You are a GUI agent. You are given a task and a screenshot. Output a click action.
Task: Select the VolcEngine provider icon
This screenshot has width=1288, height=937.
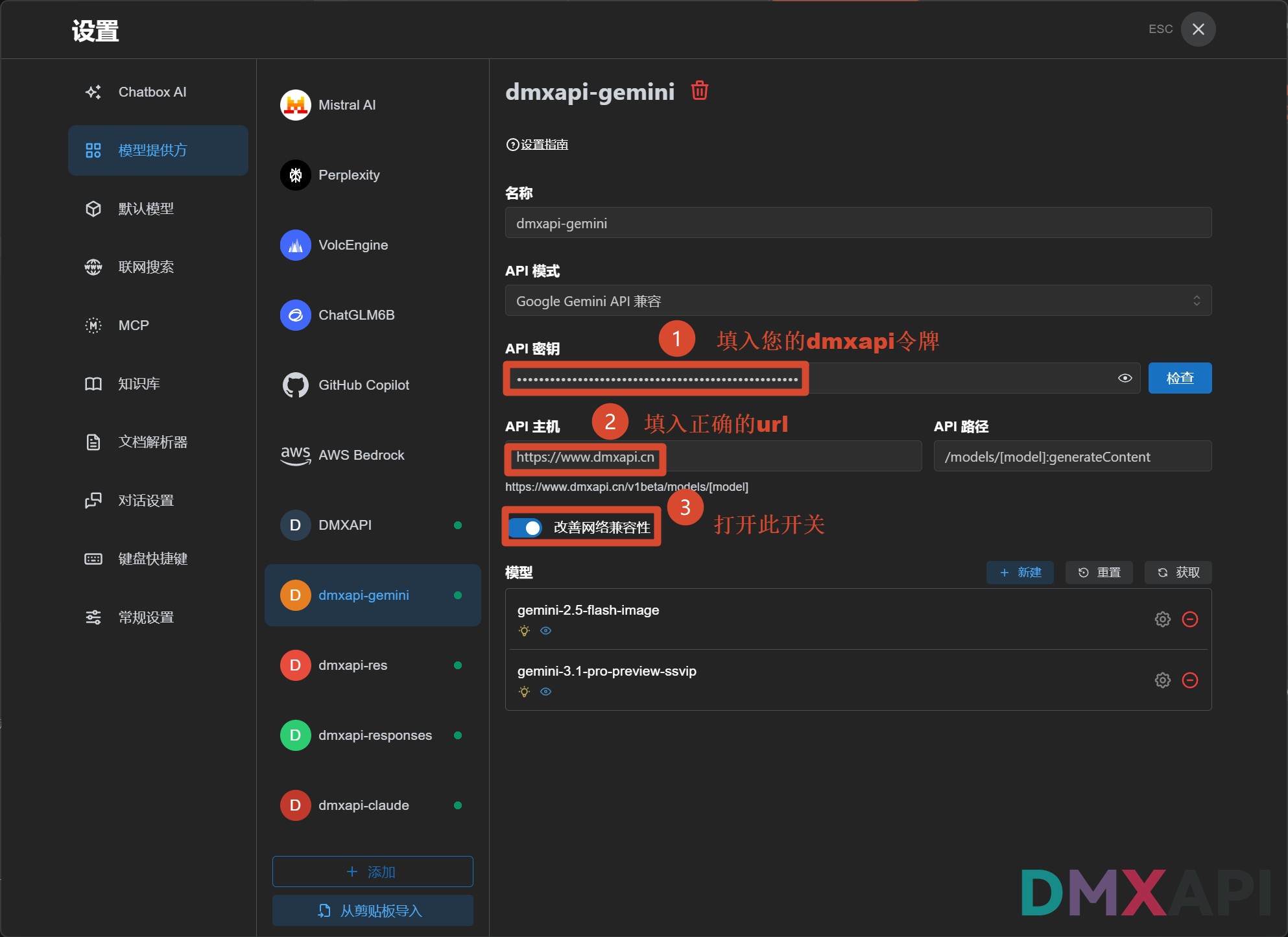(x=296, y=245)
